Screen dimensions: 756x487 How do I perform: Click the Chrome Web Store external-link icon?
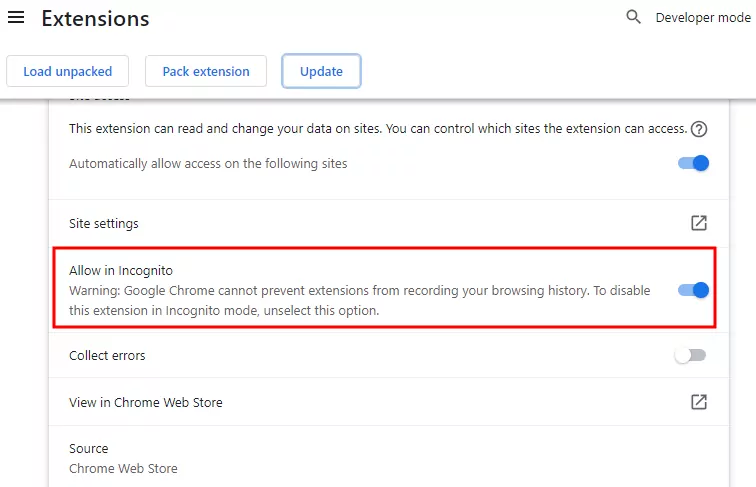(699, 402)
